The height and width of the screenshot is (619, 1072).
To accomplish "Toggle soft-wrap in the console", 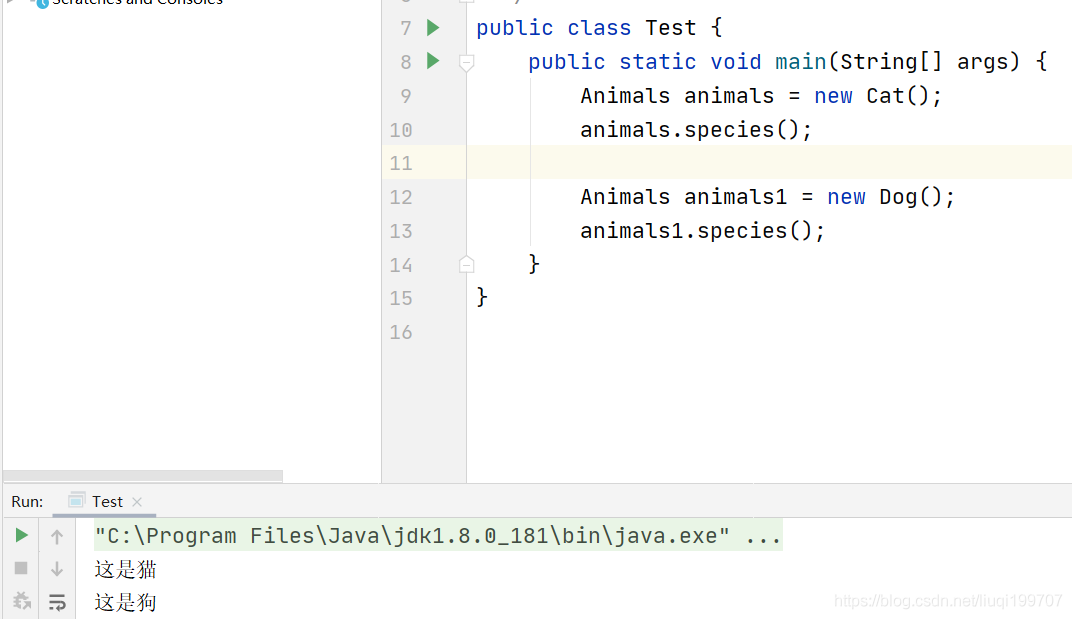I will [57, 602].
